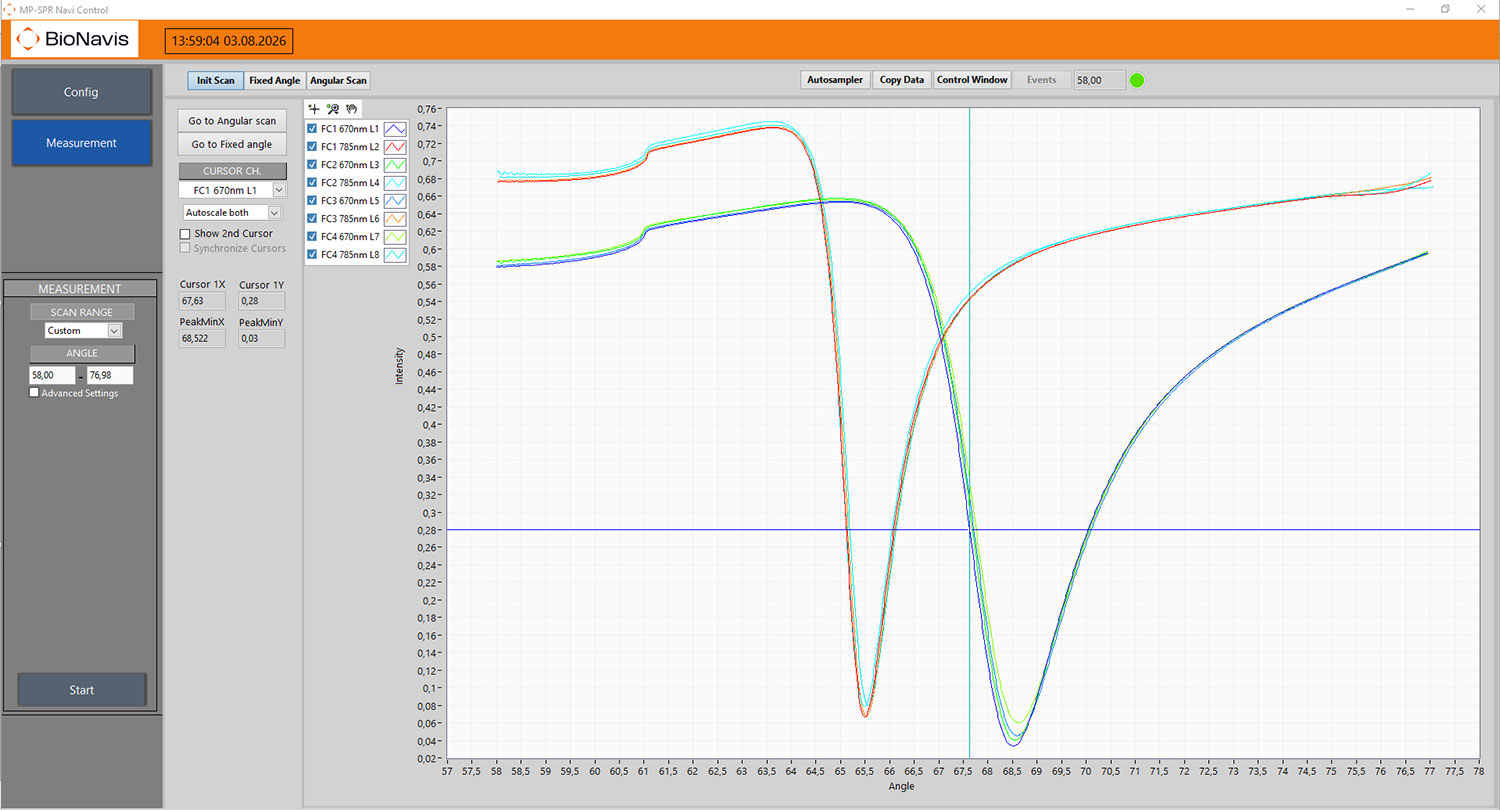1500x810 pixels.
Task: Click the Go to Fixed angle button
Action: [232, 144]
